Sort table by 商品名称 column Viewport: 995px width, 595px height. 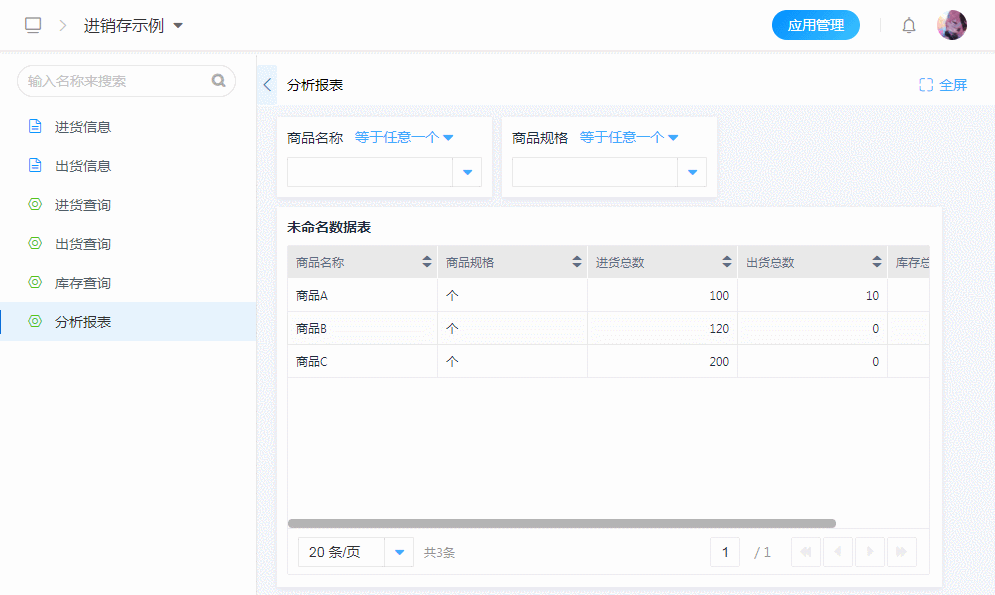tap(427, 262)
